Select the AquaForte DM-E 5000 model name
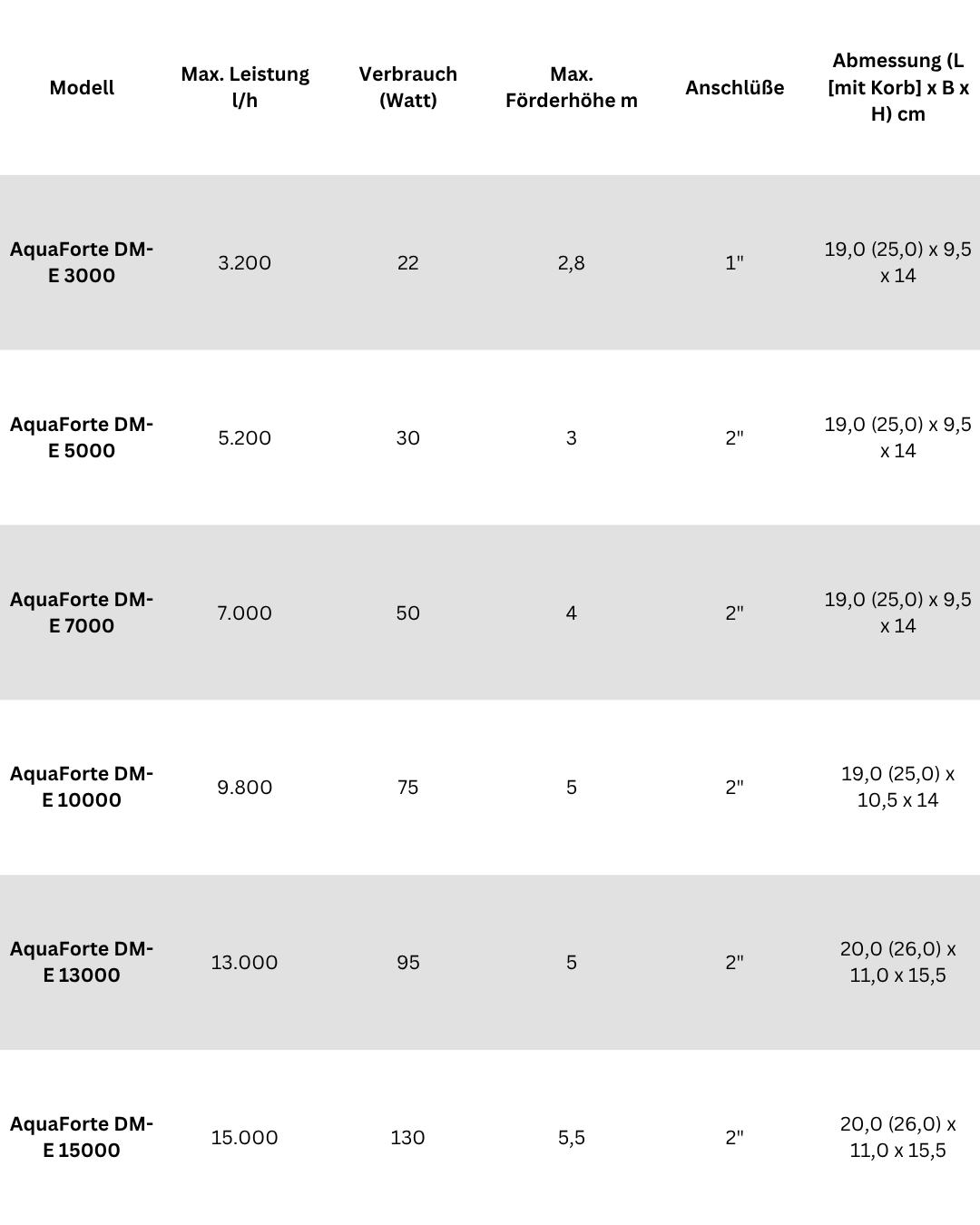The height and width of the screenshot is (1225, 980). [x=82, y=437]
